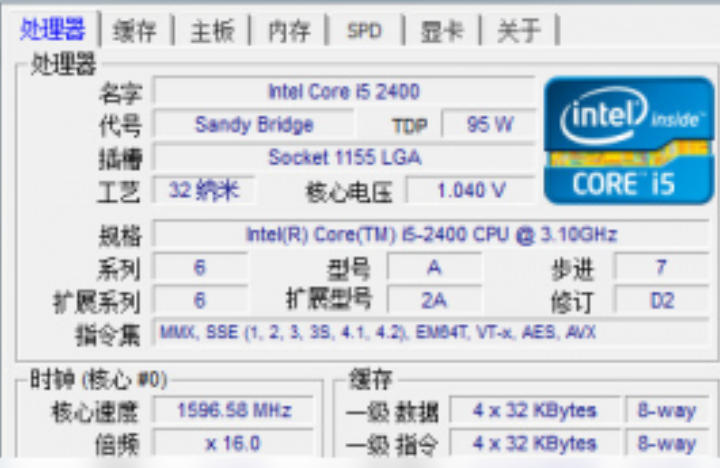
Task: Click the Sandy Bridge code name value
Action: [254, 124]
